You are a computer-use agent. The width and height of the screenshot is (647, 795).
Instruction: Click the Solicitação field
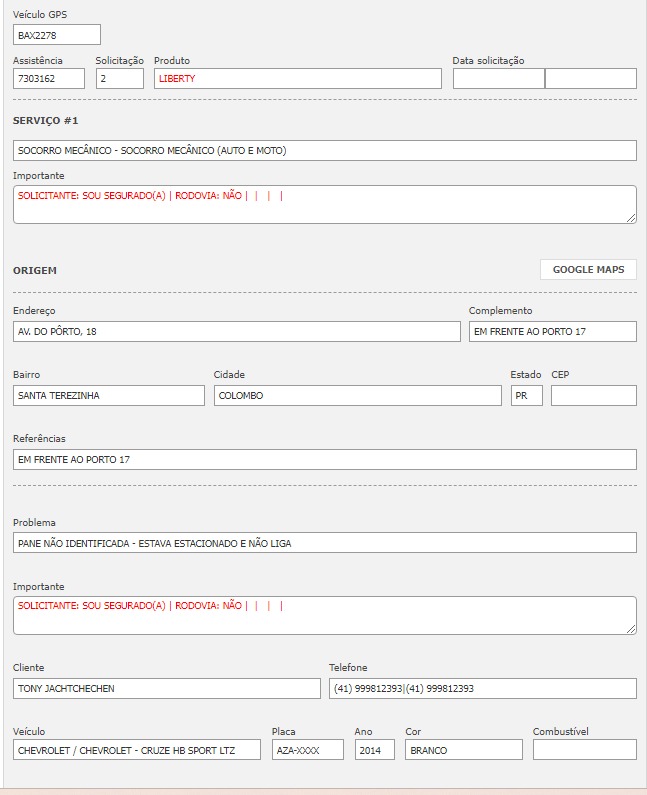click(120, 78)
